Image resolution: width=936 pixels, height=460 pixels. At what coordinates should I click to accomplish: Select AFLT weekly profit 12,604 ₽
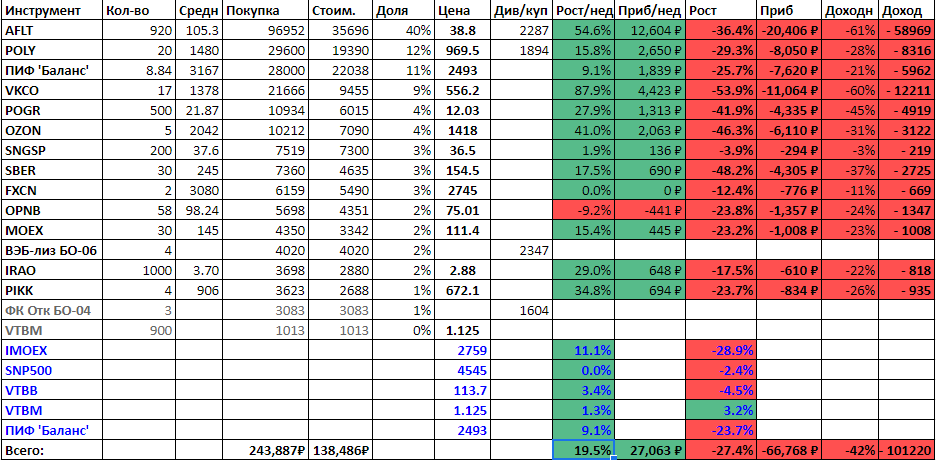[651, 30]
